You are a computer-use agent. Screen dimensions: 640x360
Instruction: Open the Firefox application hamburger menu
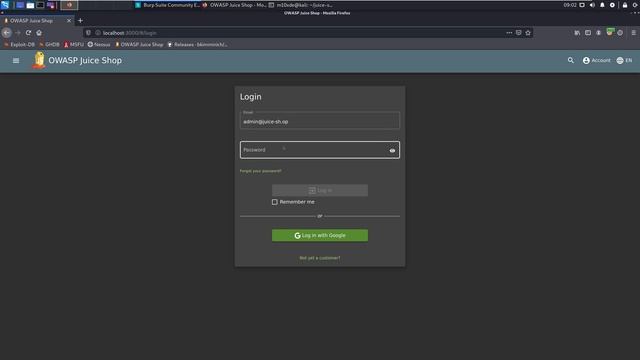pos(633,33)
